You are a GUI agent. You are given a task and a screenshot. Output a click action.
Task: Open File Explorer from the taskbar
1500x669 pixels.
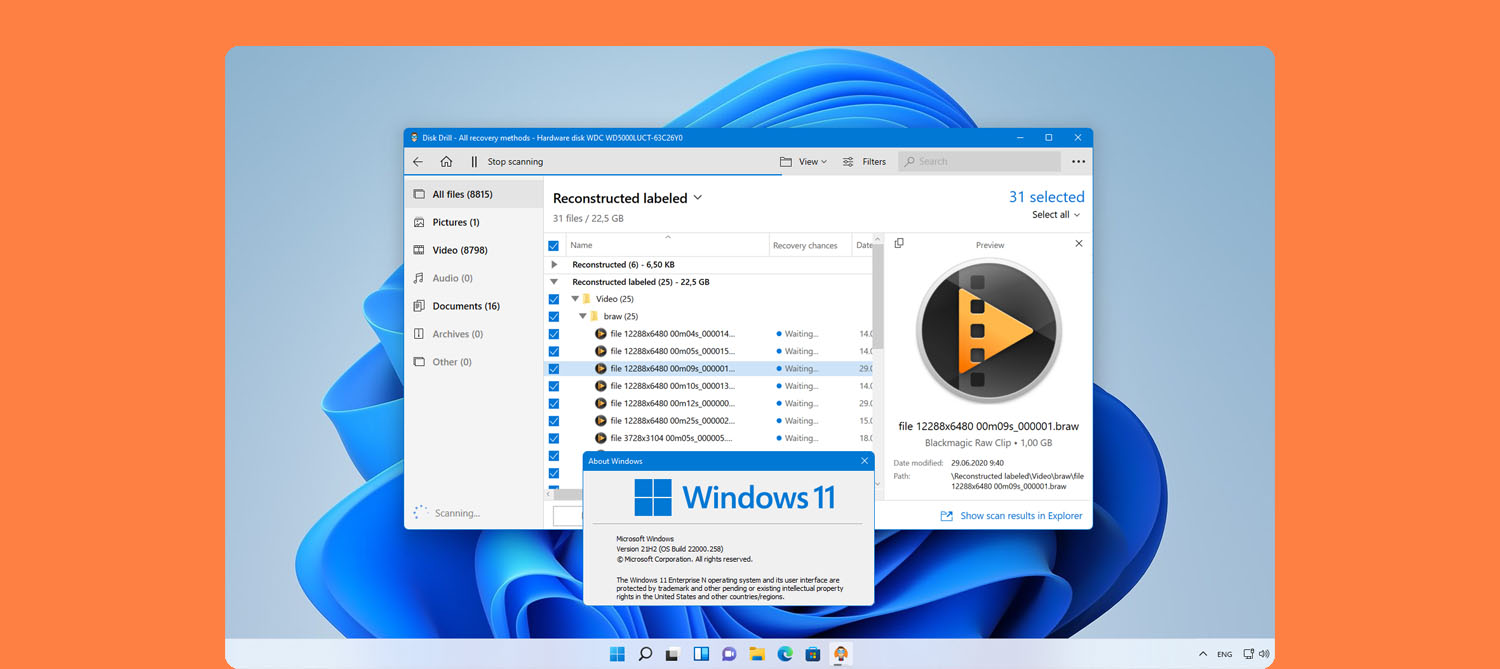757,654
